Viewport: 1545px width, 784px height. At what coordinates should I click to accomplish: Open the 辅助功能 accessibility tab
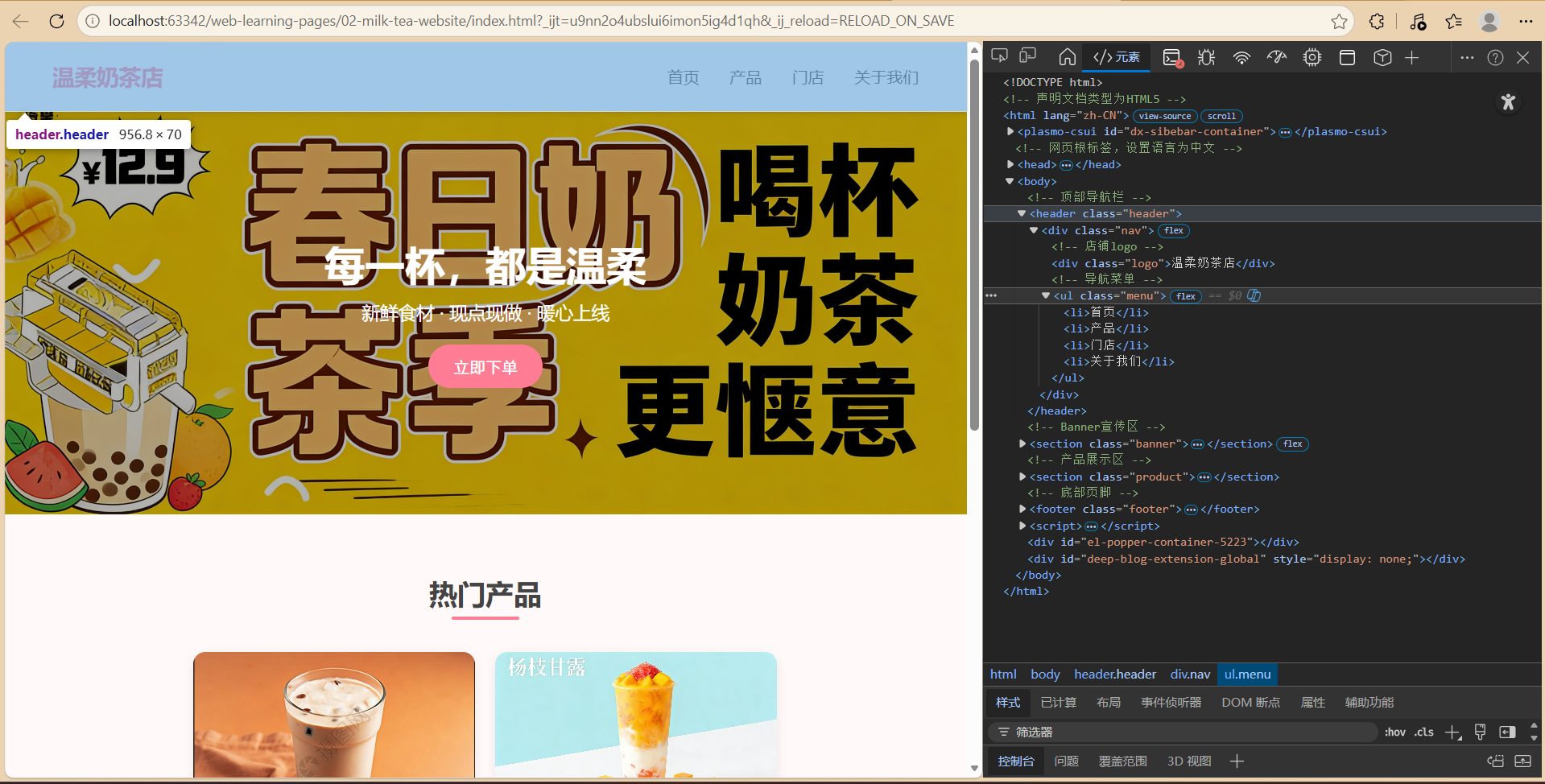pyautogui.click(x=1369, y=703)
